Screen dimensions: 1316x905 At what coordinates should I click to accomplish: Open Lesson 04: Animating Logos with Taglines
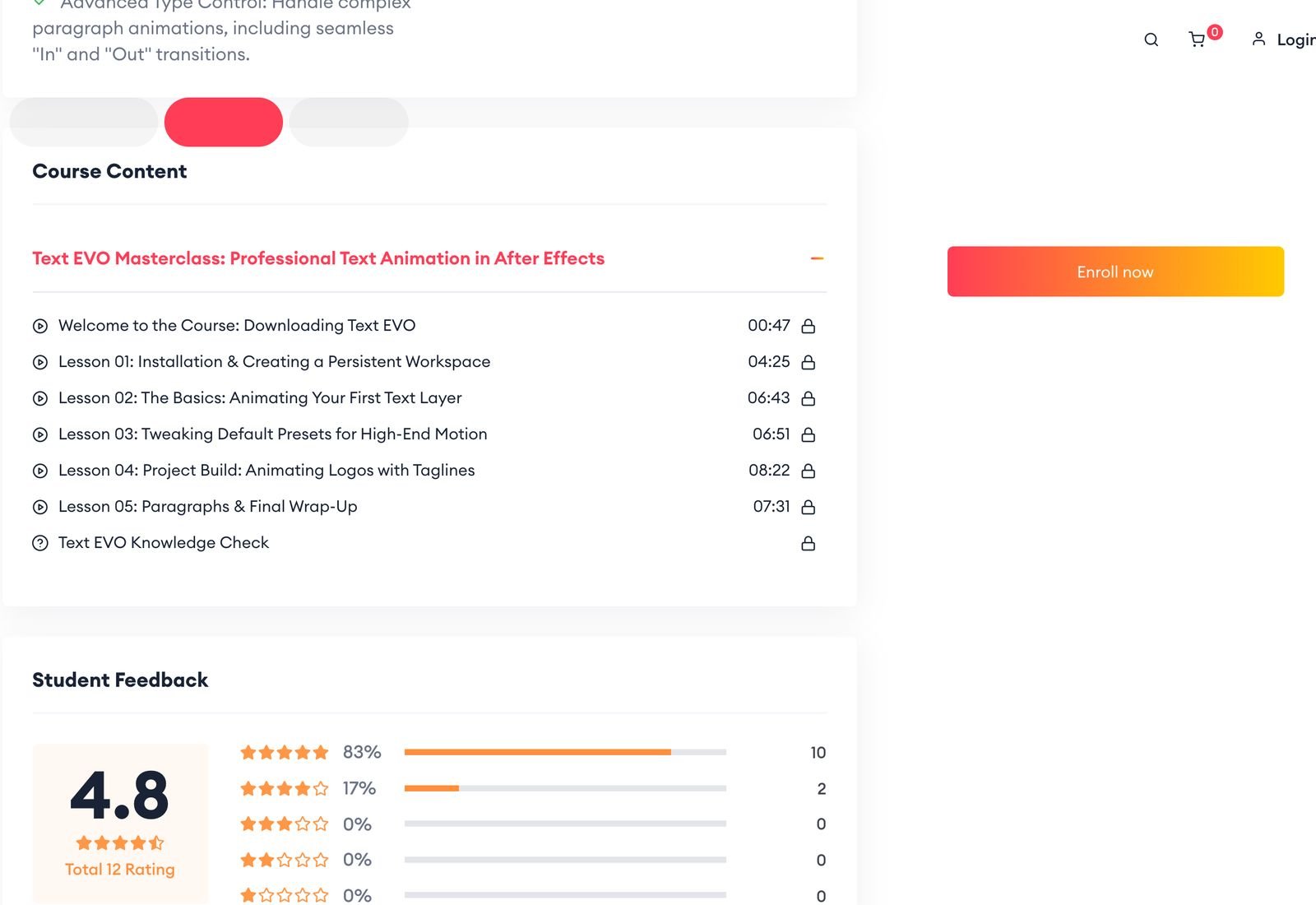[266, 470]
